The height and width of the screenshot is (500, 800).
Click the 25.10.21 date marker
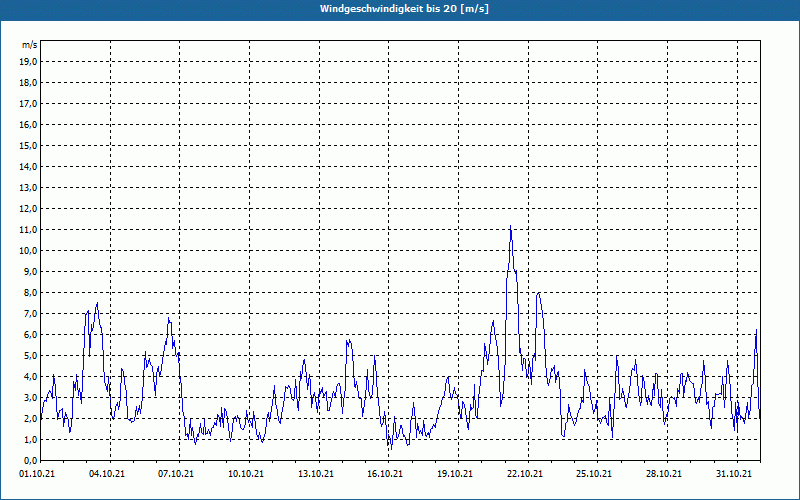coord(594,474)
